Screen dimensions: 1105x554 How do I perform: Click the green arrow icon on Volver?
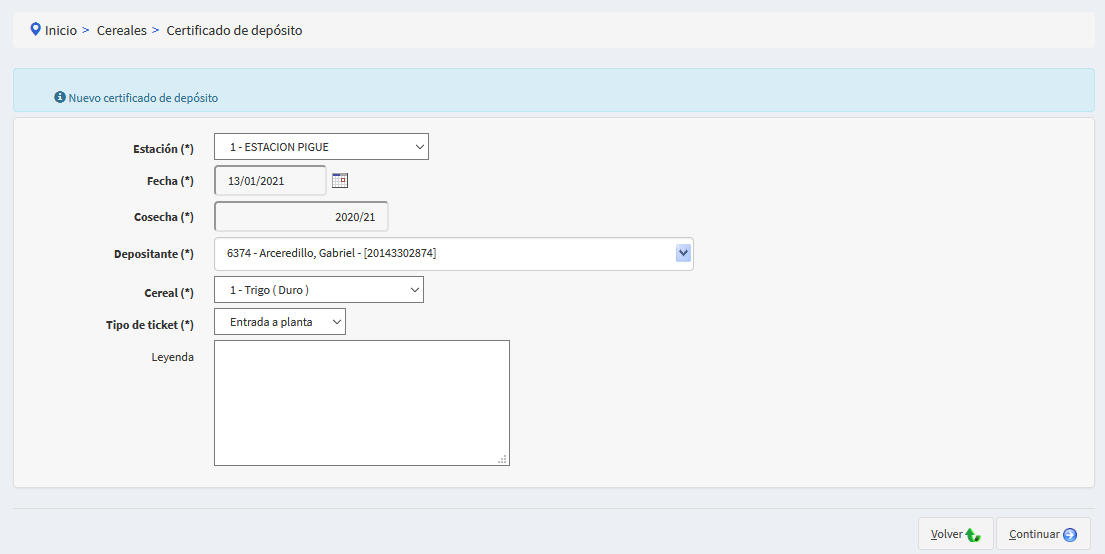973,535
